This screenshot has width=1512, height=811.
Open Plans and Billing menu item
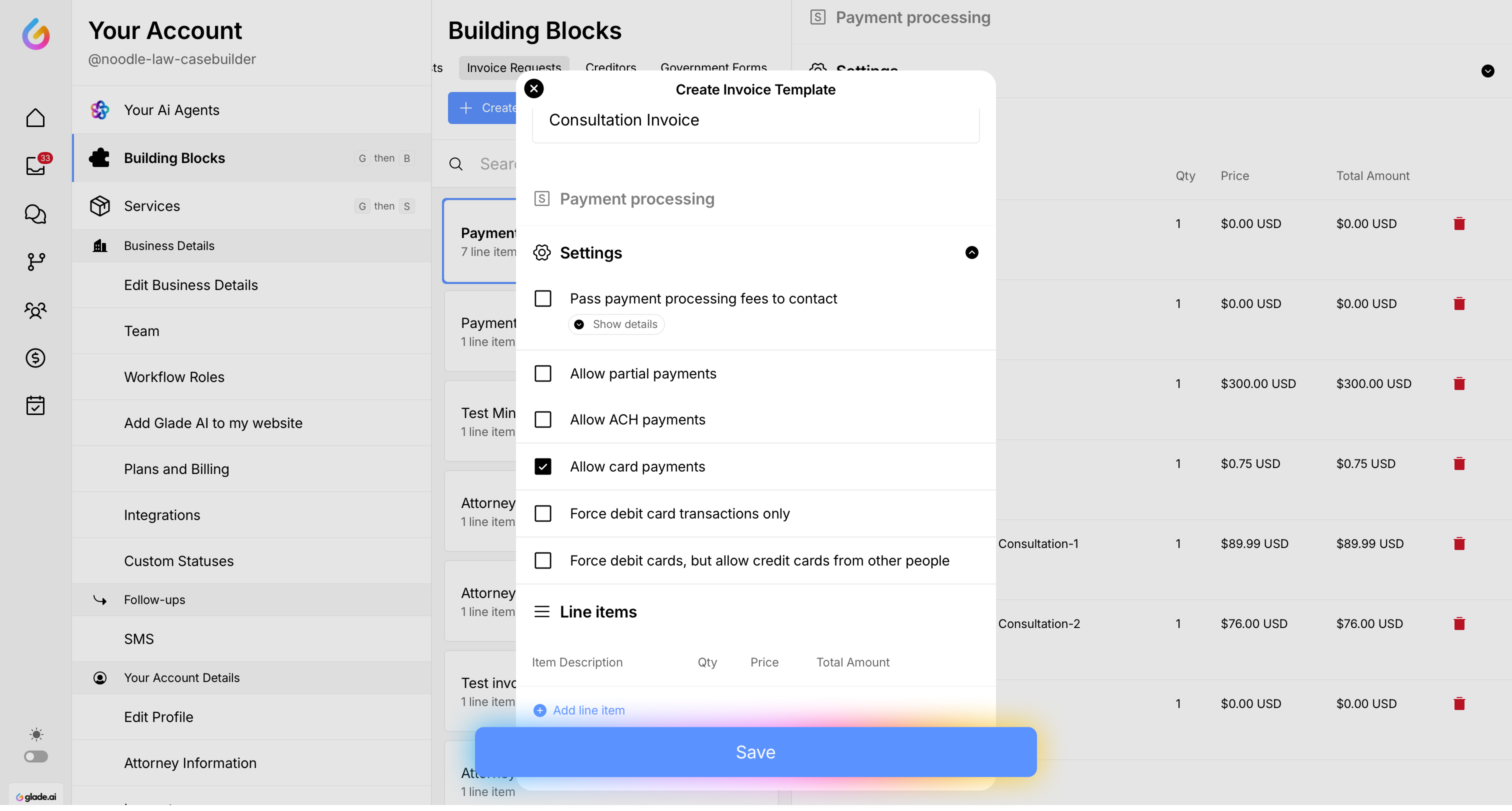point(176,469)
